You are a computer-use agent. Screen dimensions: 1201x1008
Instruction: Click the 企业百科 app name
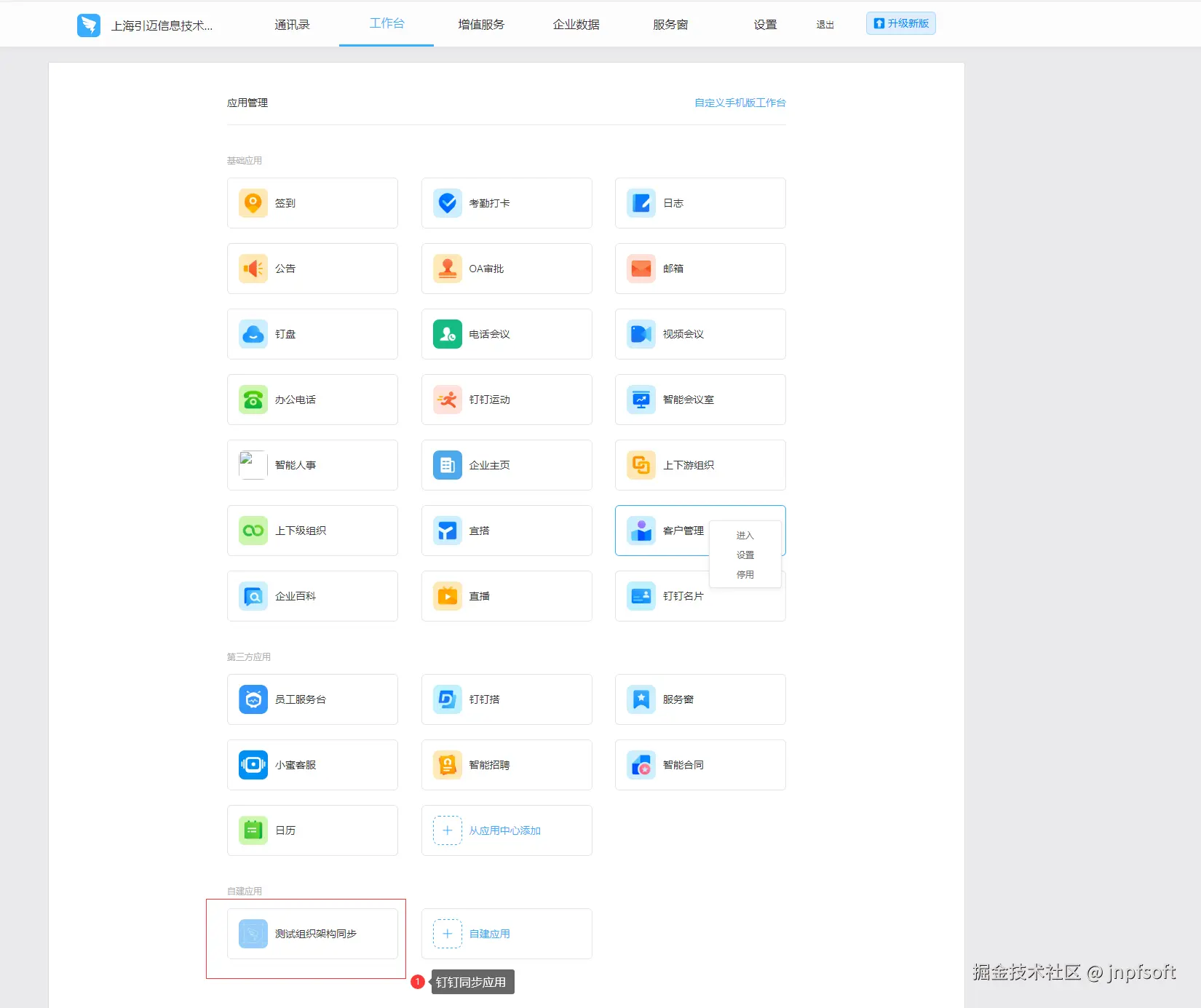[x=296, y=596]
